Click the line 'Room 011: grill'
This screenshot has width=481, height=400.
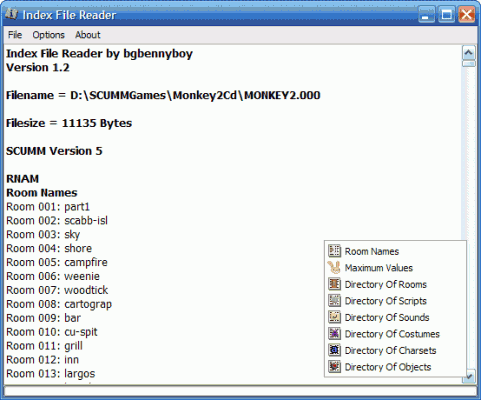(44, 346)
